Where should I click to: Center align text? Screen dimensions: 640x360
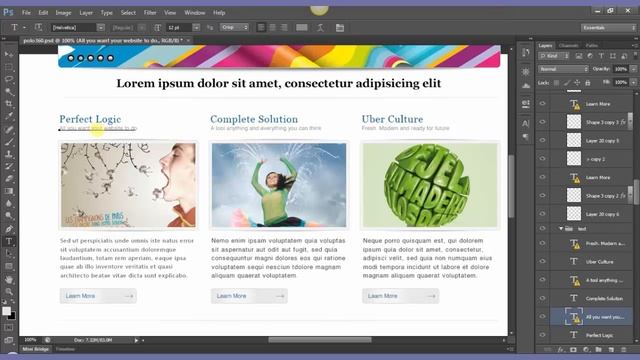point(273,27)
